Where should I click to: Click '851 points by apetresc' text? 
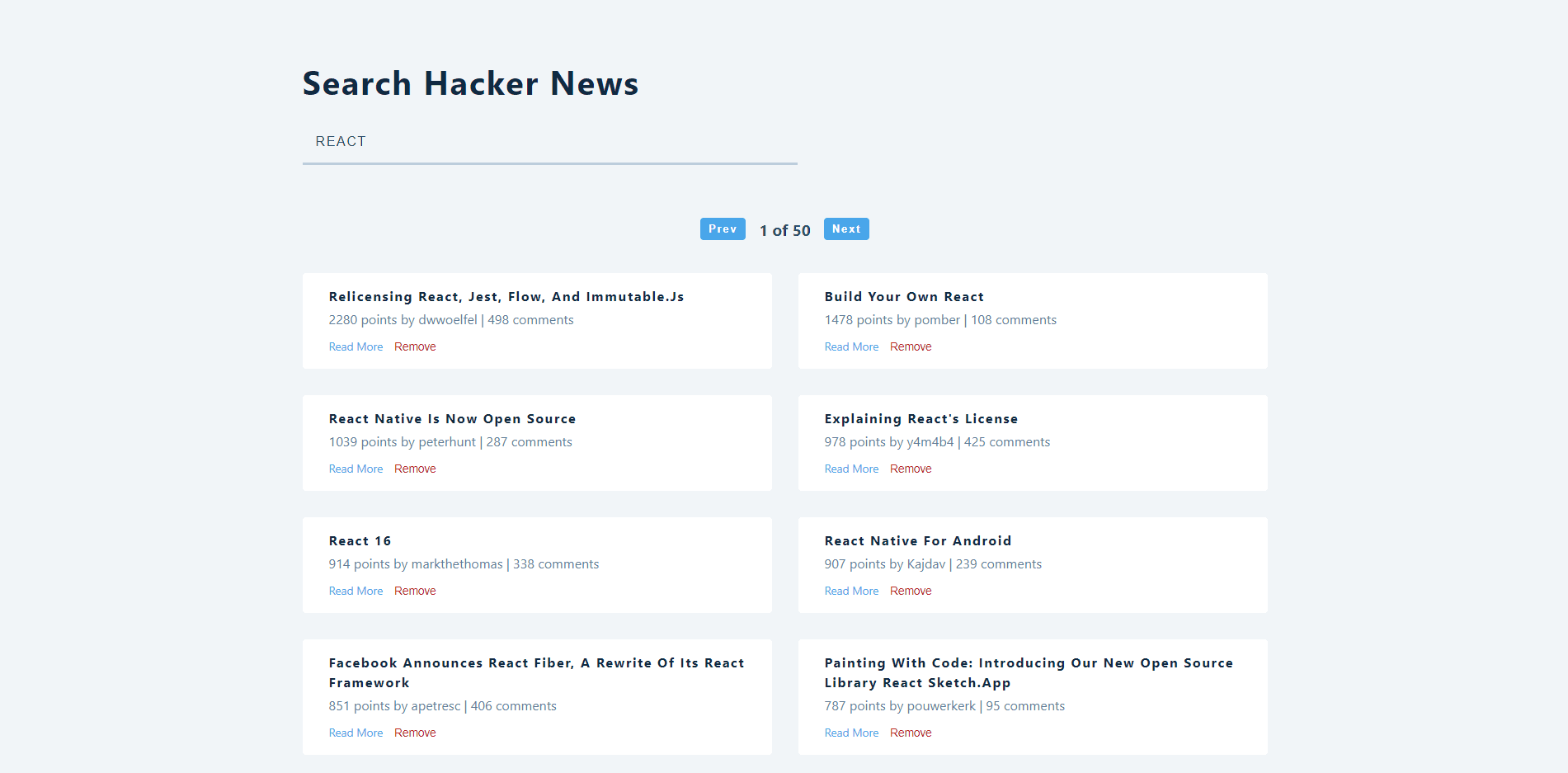tap(394, 706)
